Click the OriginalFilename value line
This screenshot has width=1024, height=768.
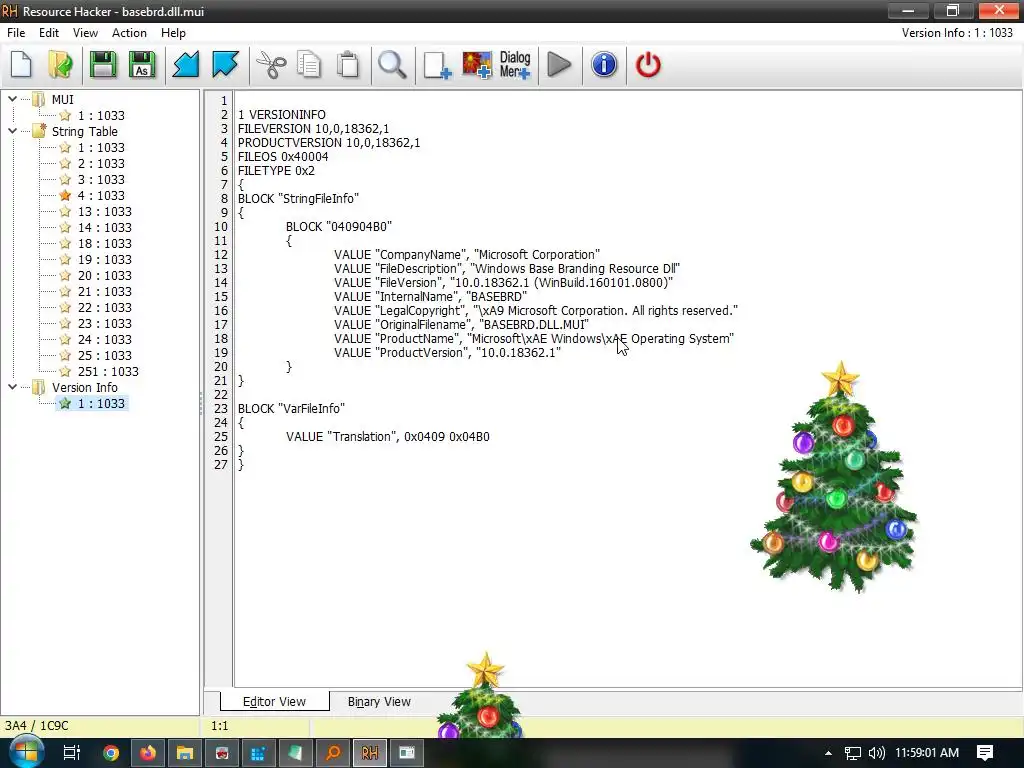coord(461,325)
